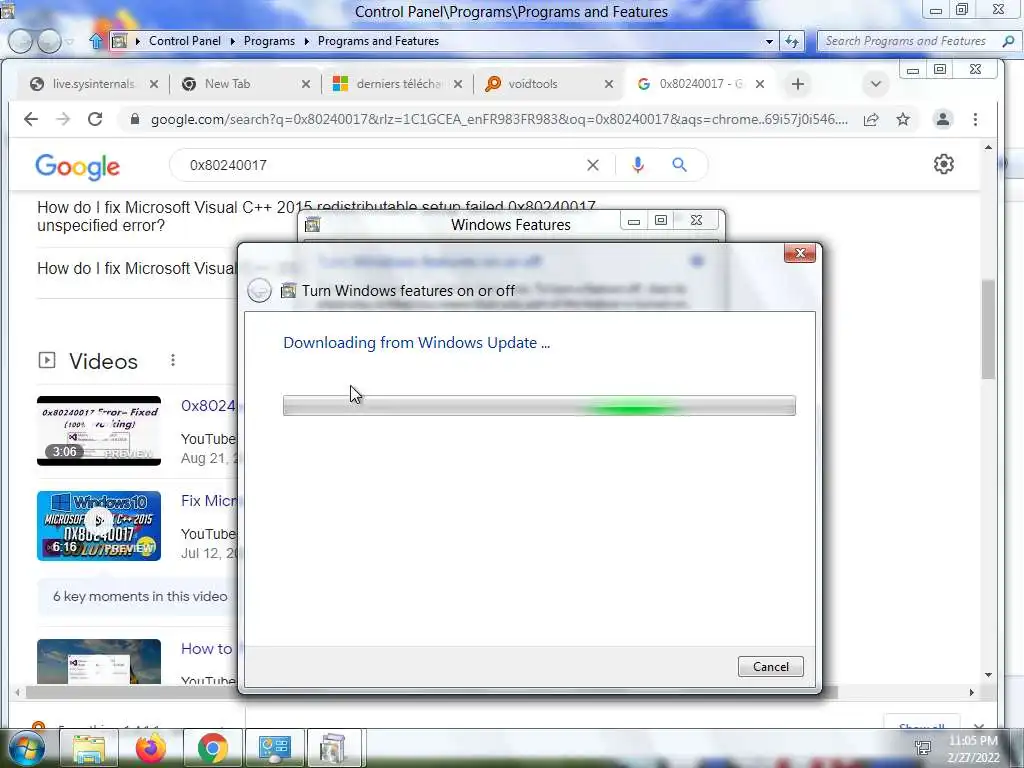1024x768 pixels.
Task: Click Programs and Features breadcrumb
Action: pyautogui.click(x=378, y=40)
